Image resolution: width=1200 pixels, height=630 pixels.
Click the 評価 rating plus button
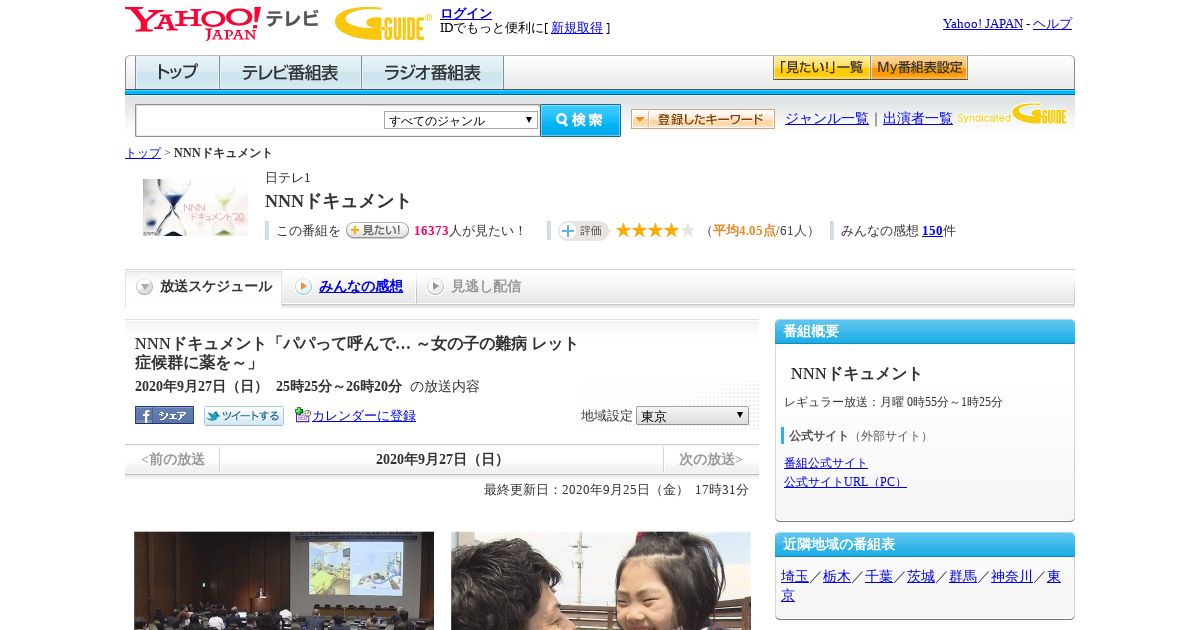point(584,230)
